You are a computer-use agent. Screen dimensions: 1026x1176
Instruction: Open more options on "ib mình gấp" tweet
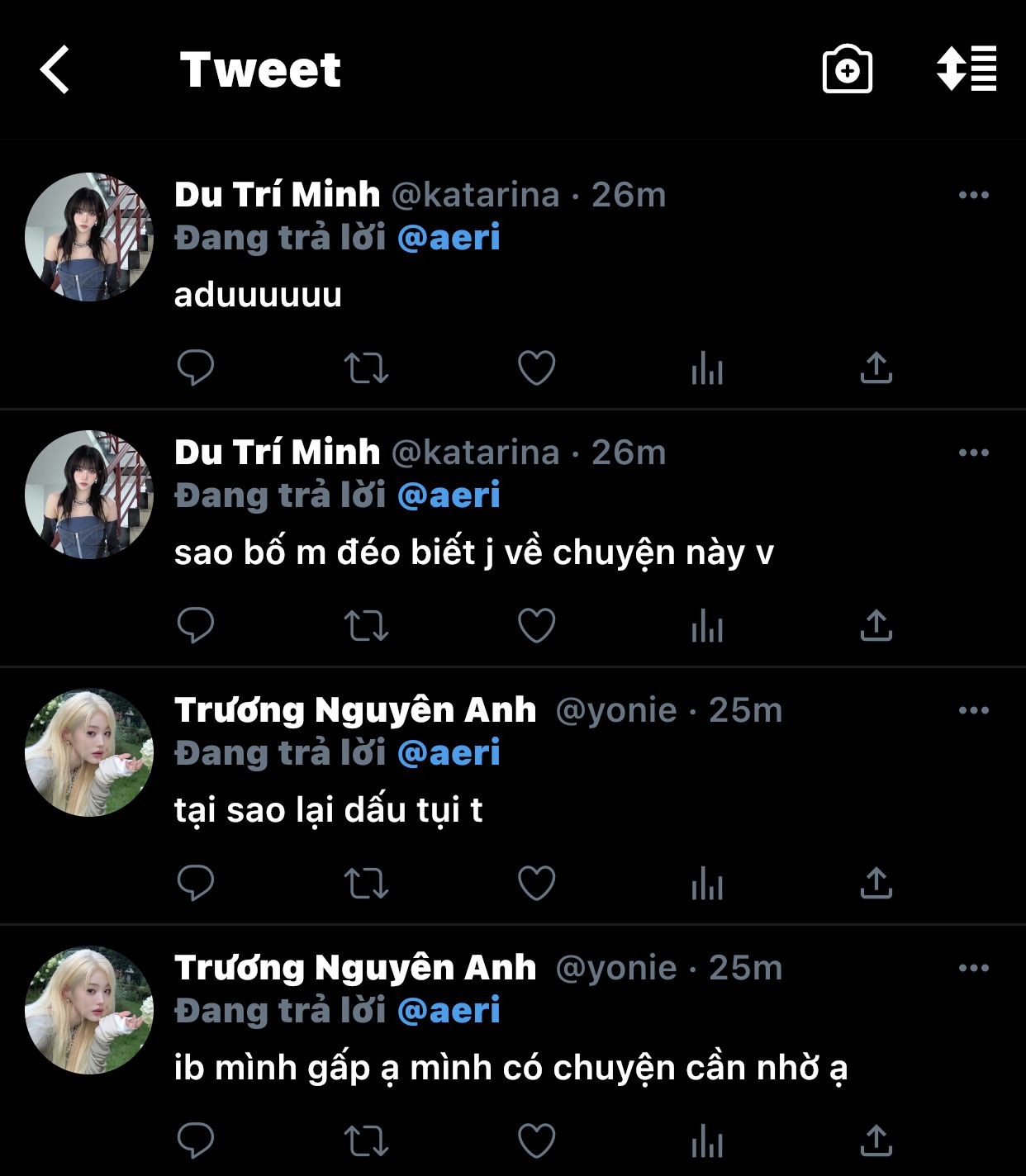pyautogui.click(x=973, y=968)
